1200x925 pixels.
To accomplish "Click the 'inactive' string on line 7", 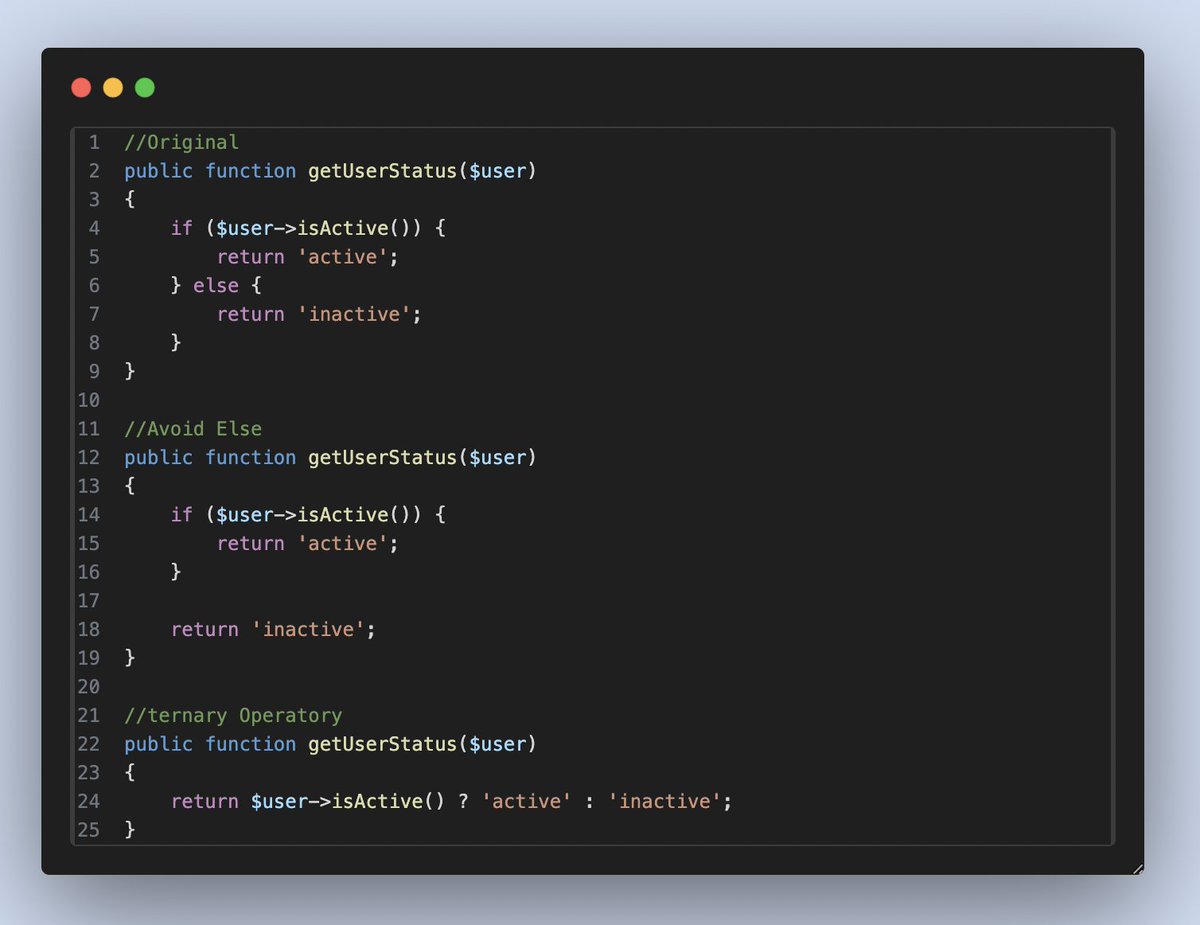I will click(x=353, y=314).
